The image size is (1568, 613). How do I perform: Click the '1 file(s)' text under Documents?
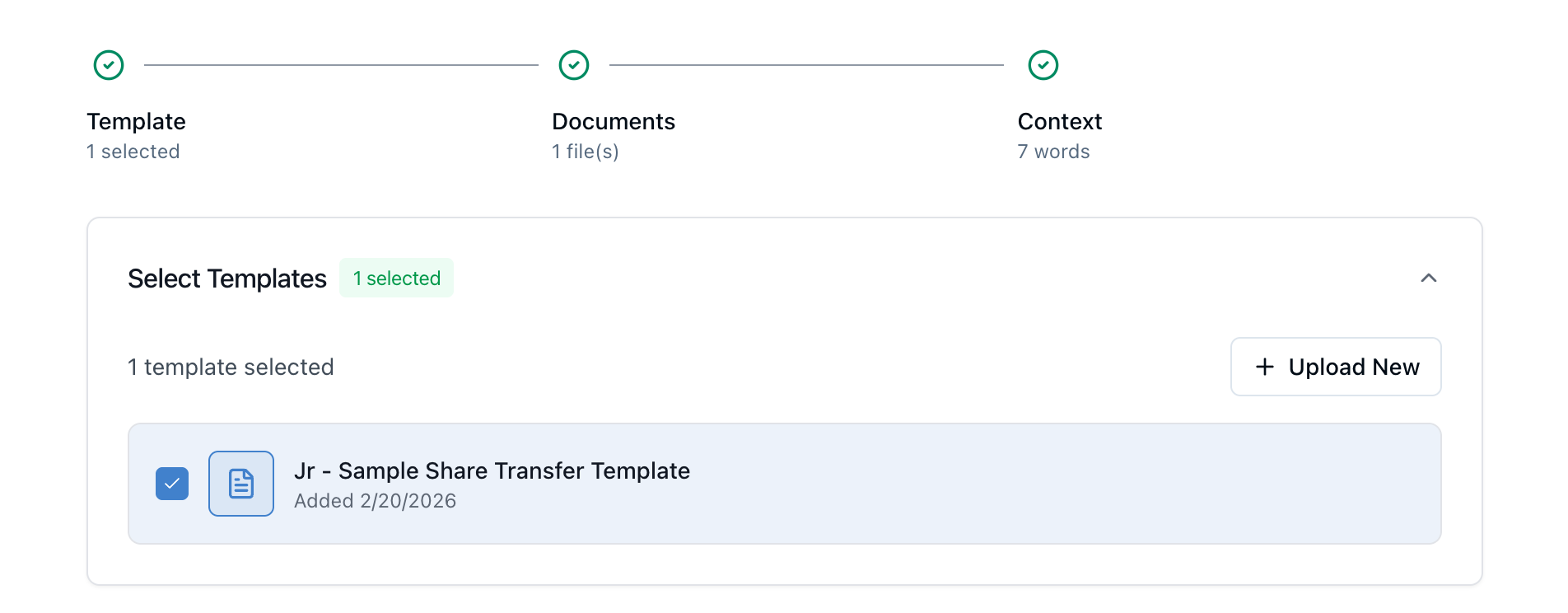[x=586, y=152]
